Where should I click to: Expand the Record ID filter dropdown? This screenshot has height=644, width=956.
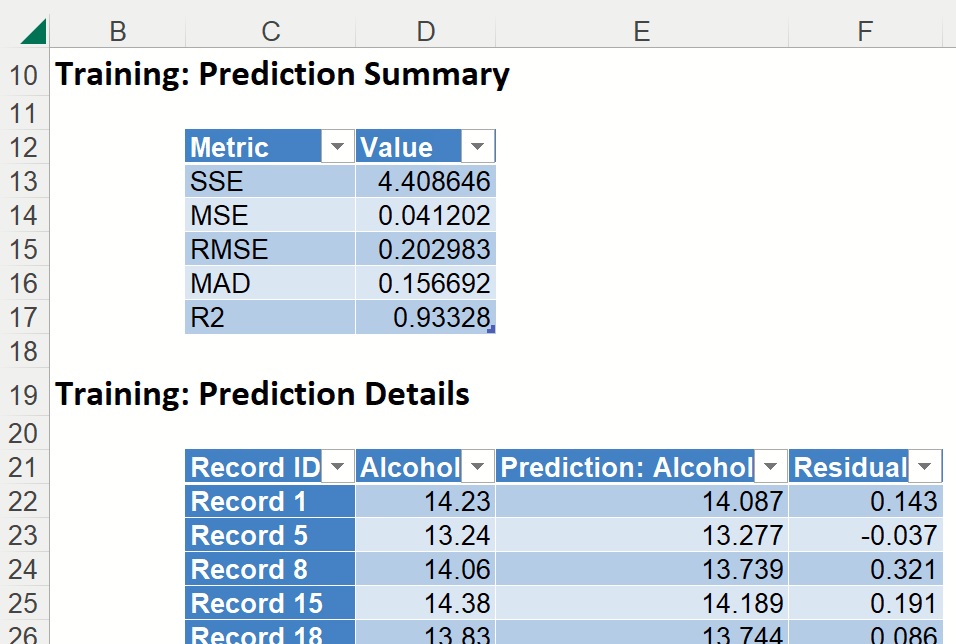(x=337, y=467)
